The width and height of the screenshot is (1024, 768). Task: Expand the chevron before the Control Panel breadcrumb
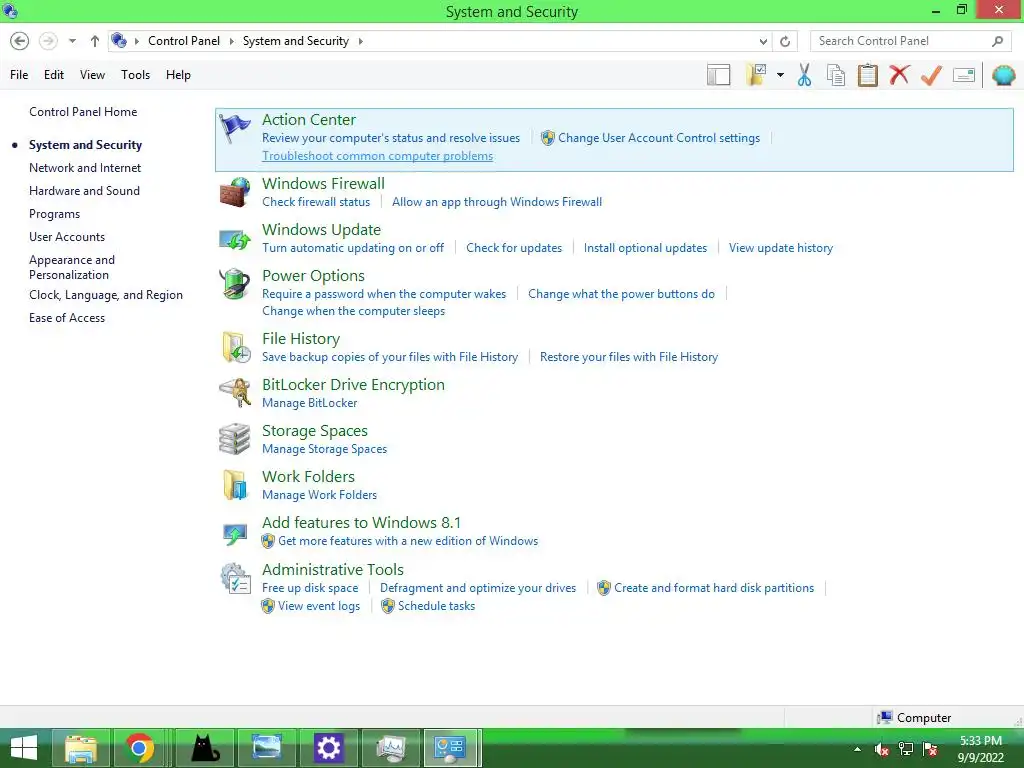point(136,41)
